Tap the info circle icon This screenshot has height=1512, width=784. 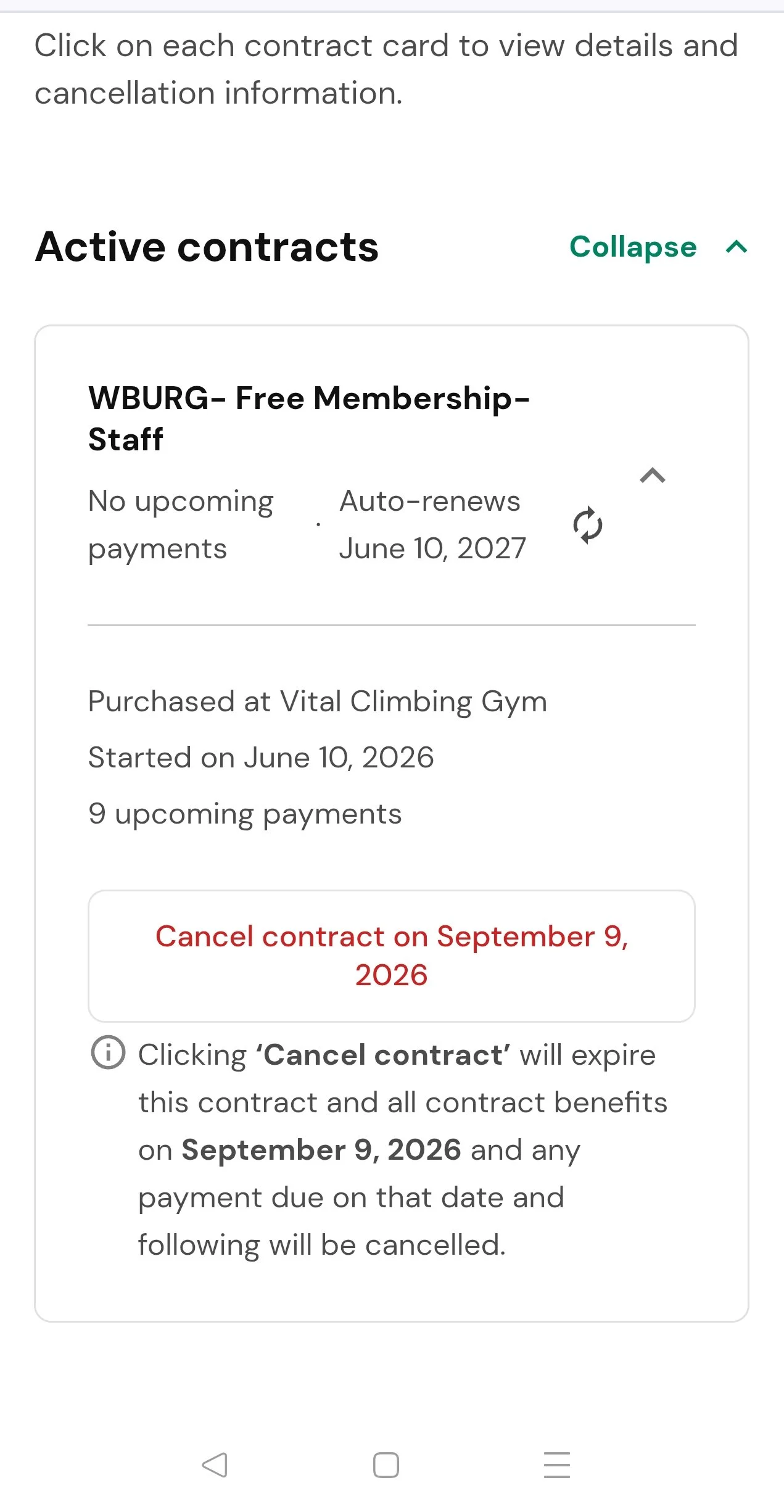tap(109, 1052)
